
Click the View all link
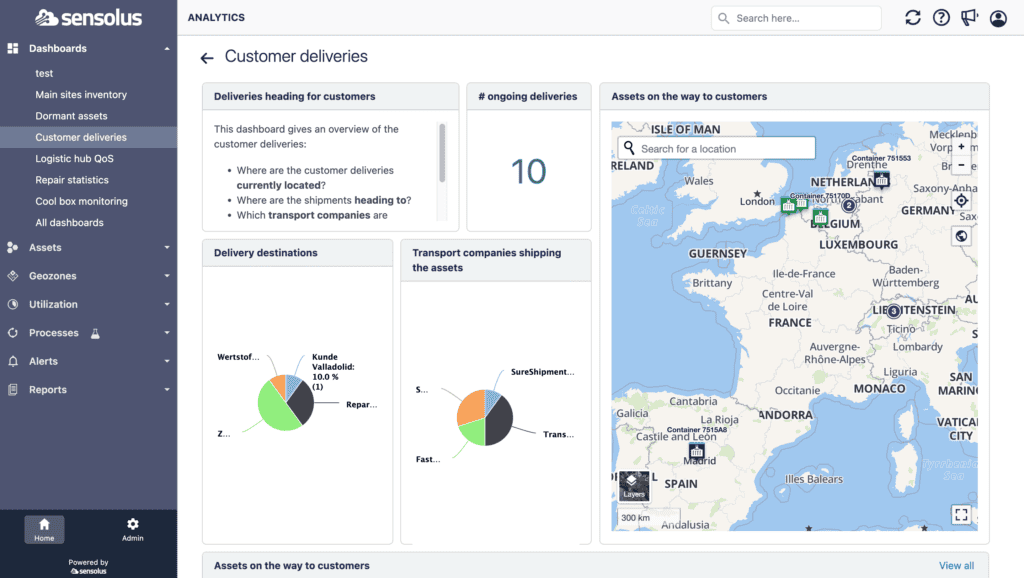(956, 566)
